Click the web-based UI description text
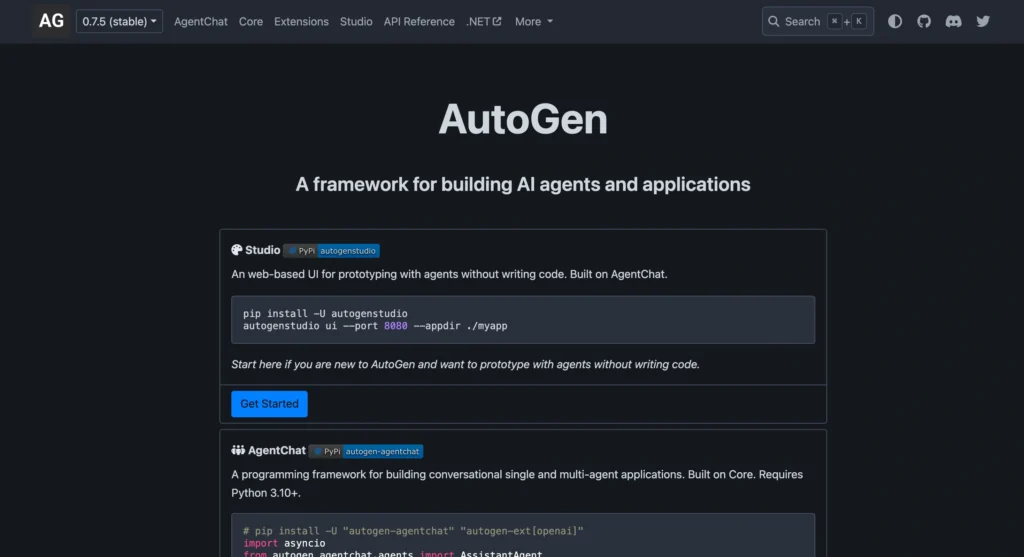Screen dimensions: 1024x557 449,274
